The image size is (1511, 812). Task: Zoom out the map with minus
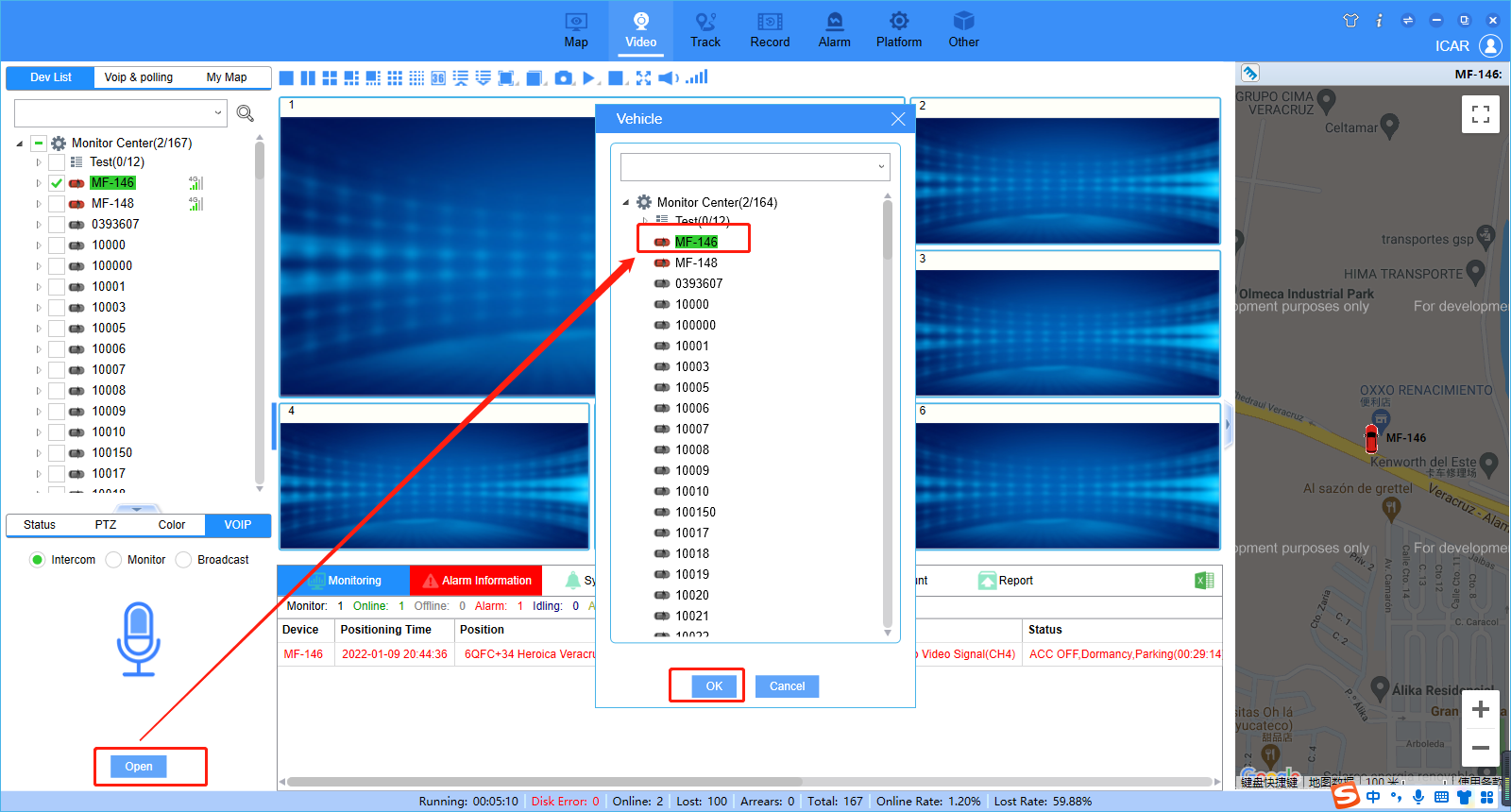pyautogui.click(x=1481, y=747)
